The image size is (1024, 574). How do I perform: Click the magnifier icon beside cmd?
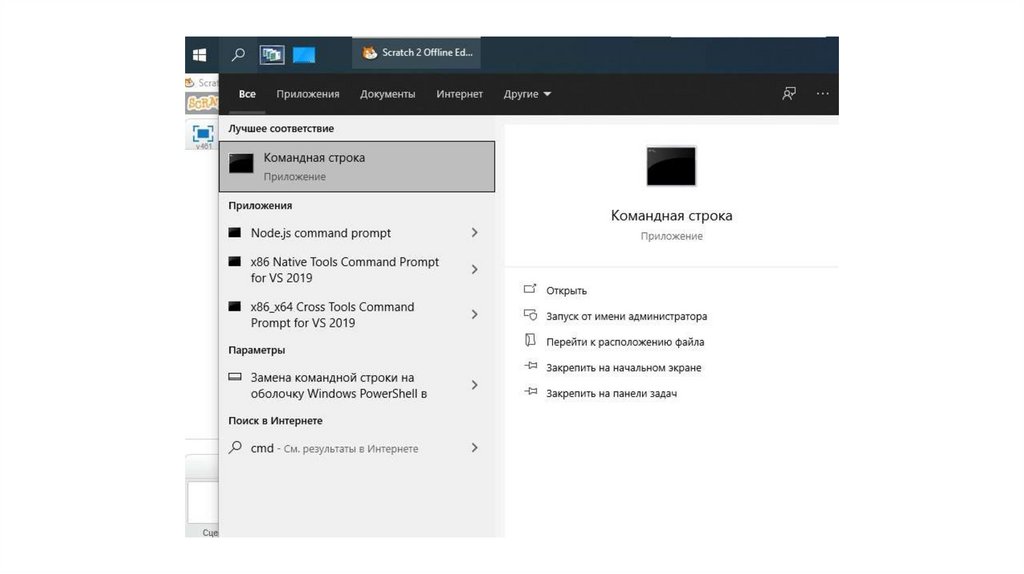pos(235,447)
